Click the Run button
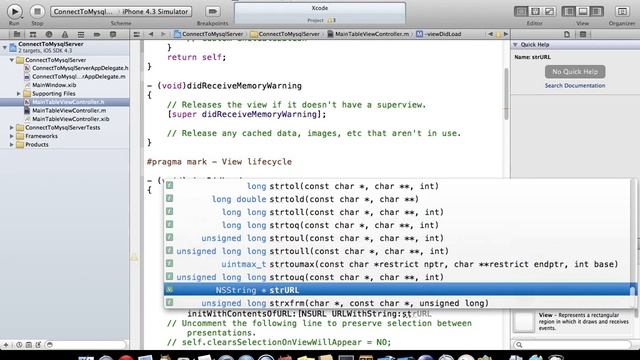Viewport: 640px width, 360px height. (x=15, y=11)
